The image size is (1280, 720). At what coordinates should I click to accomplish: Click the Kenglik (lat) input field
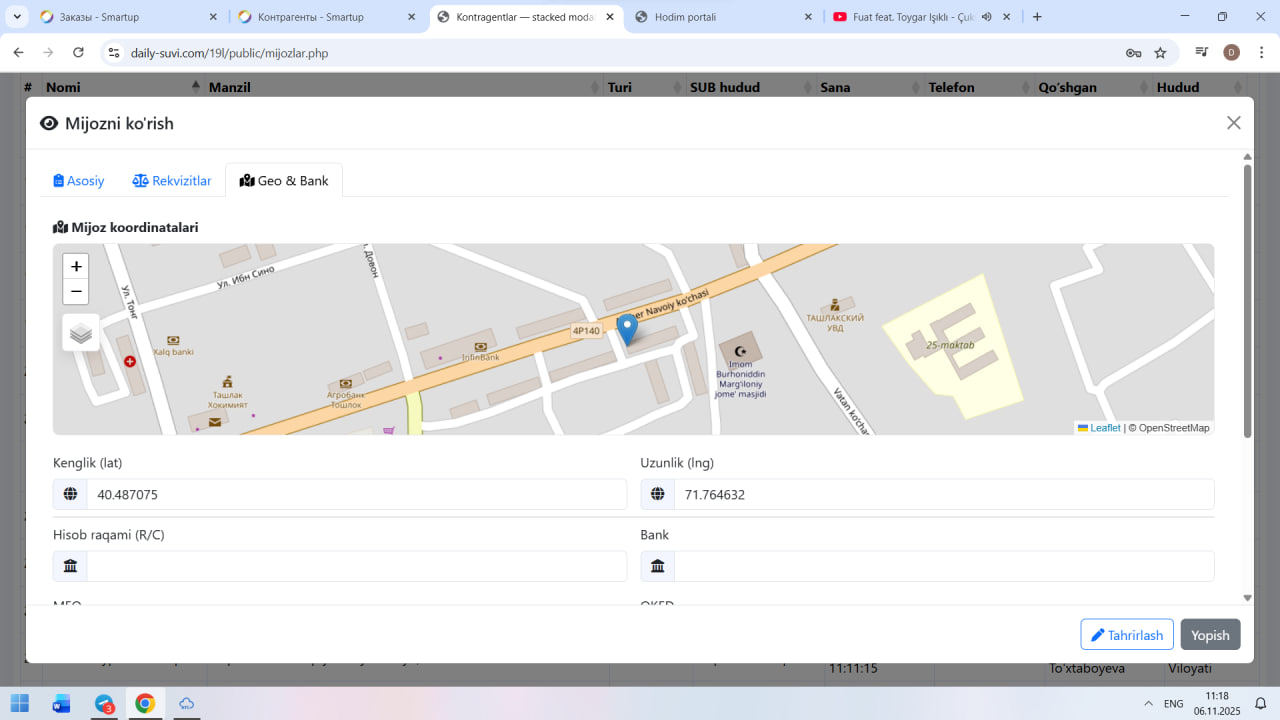(x=355, y=494)
